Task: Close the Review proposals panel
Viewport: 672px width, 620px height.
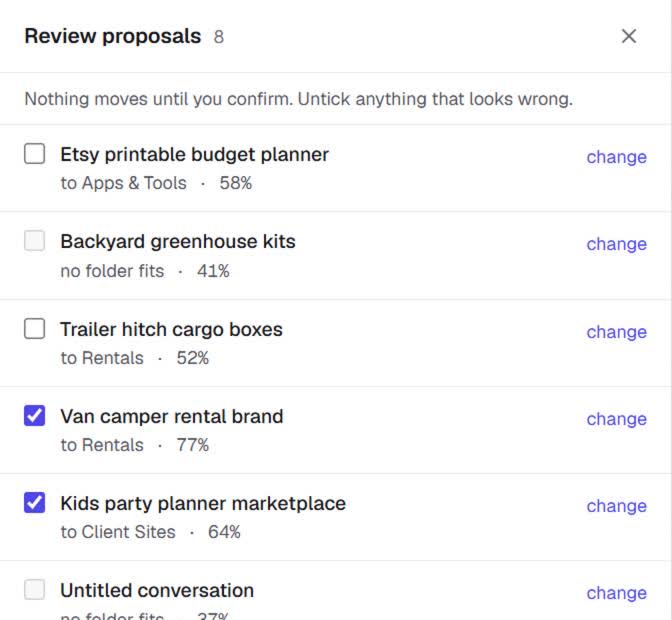Action: tap(628, 36)
